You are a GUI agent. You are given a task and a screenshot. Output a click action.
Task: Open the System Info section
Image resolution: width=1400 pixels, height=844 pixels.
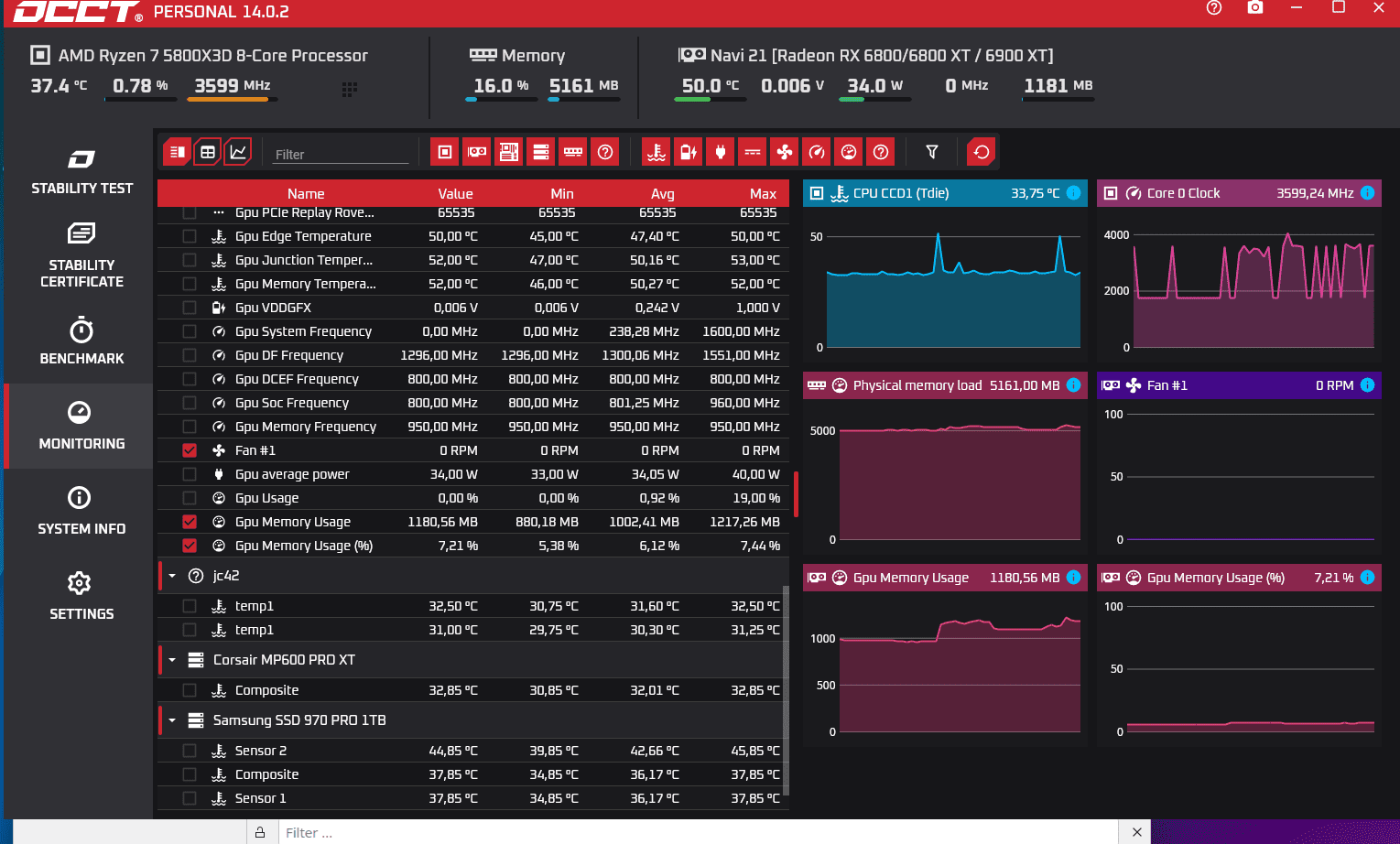[x=81, y=512]
